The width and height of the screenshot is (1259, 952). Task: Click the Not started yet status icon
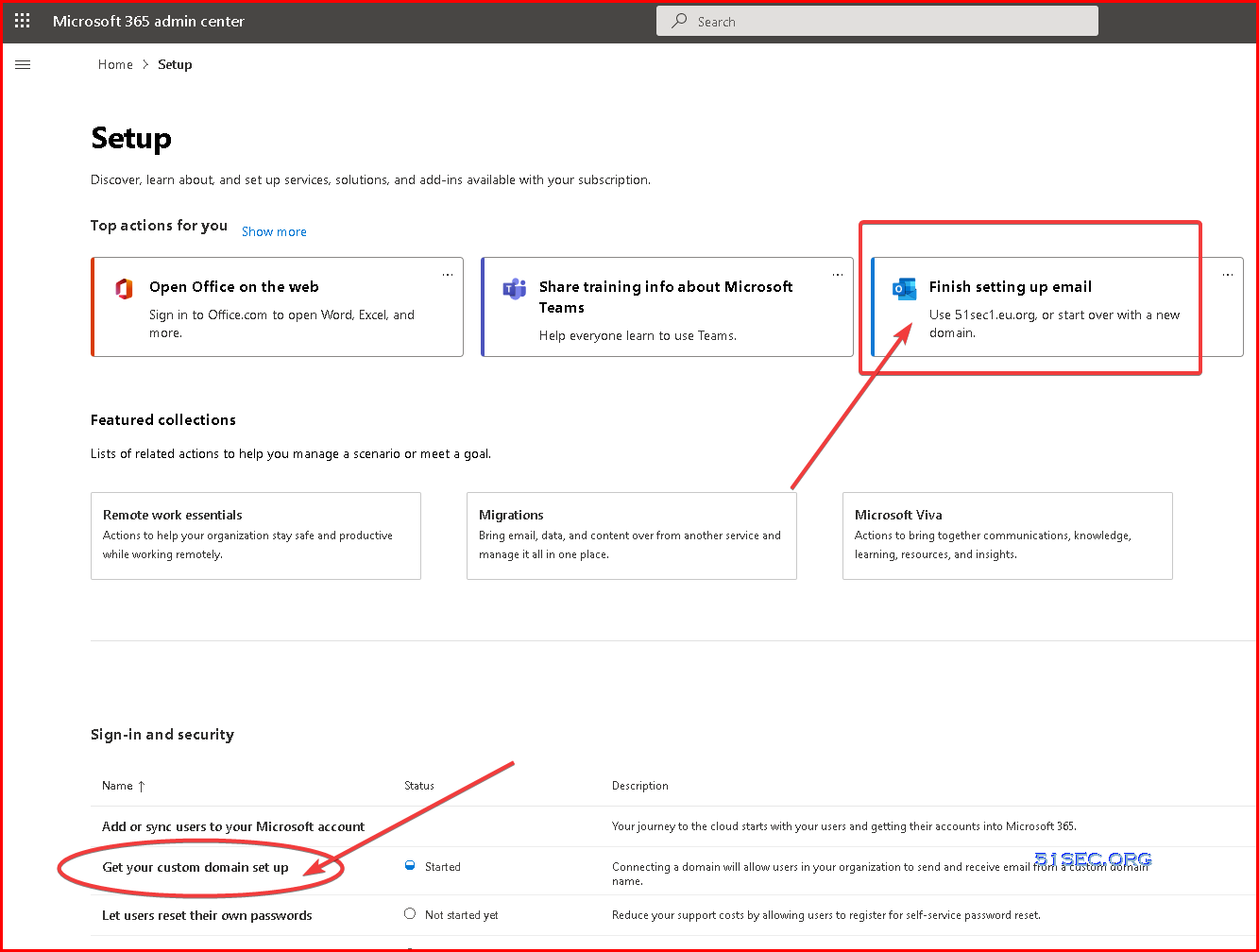click(410, 913)
